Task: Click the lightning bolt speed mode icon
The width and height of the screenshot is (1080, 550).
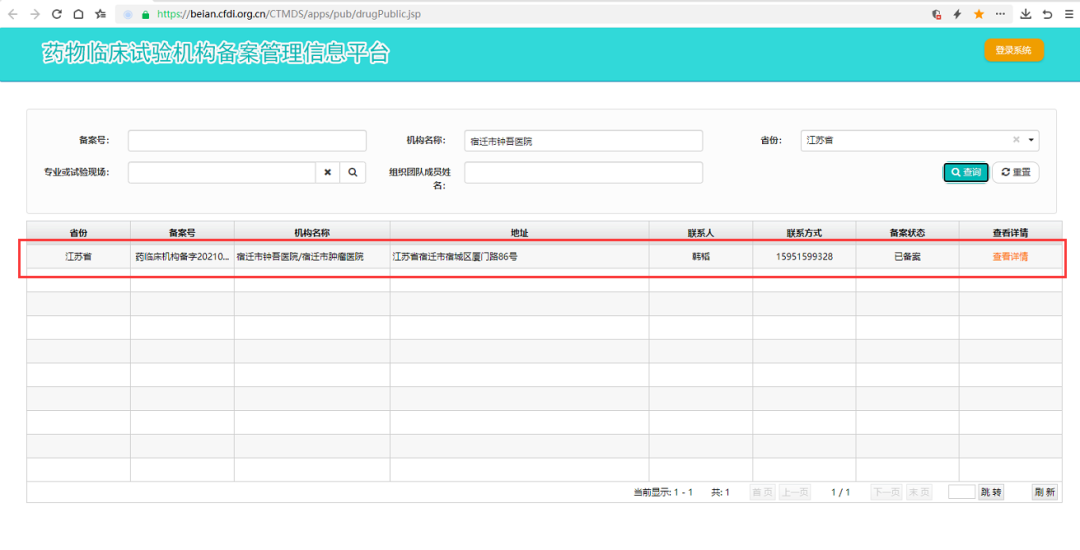Action: (957, 14)
